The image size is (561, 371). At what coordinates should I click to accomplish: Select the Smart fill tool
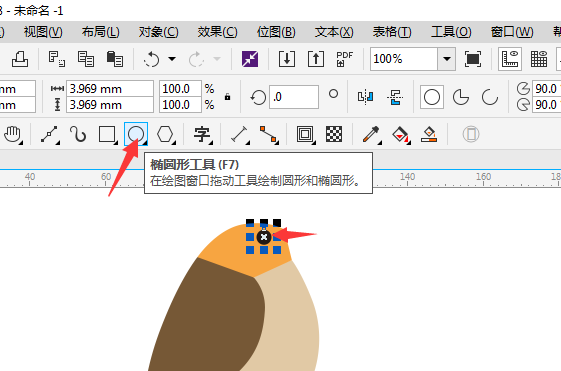429,135
